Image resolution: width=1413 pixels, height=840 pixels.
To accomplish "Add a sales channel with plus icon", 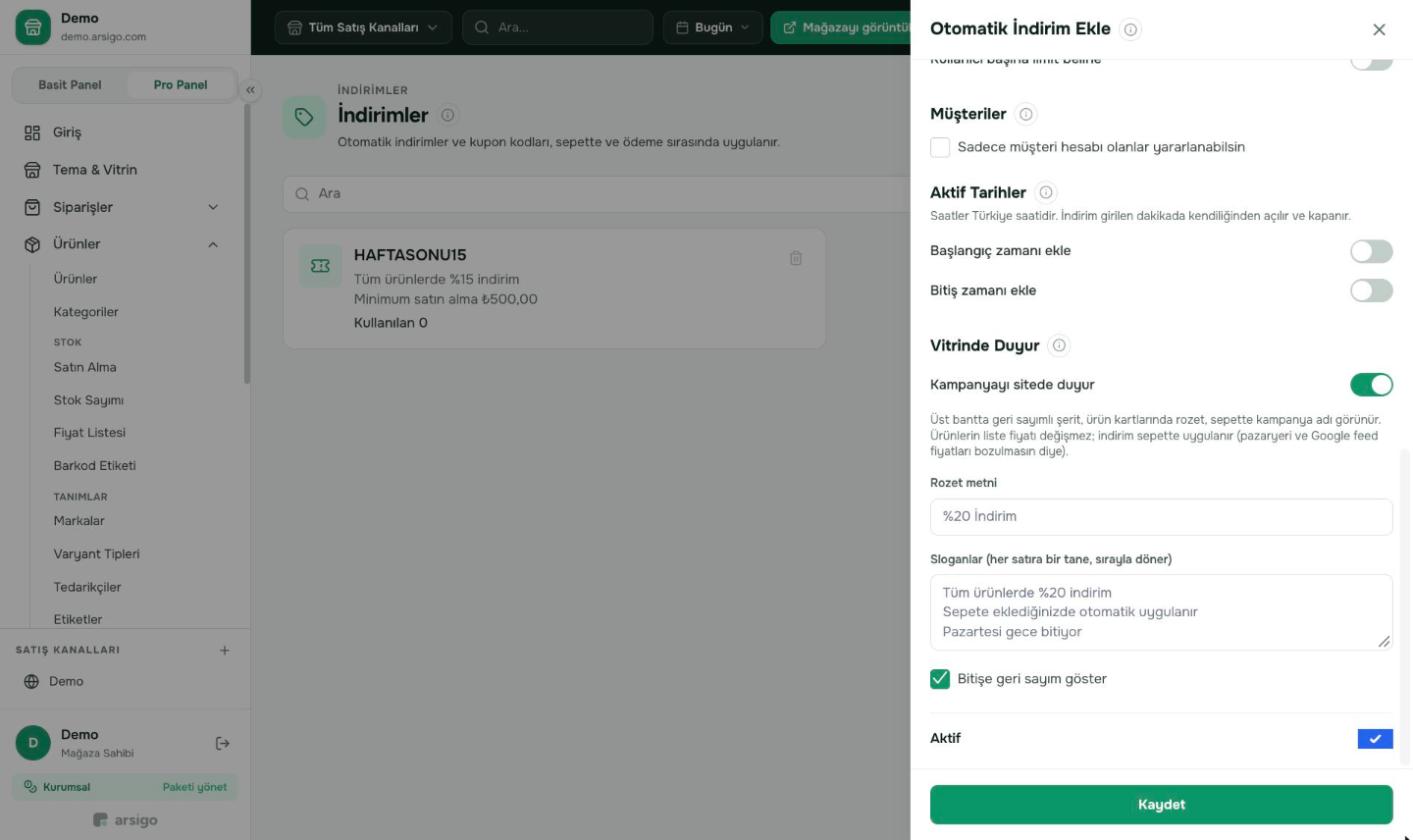I will (224, 650).
